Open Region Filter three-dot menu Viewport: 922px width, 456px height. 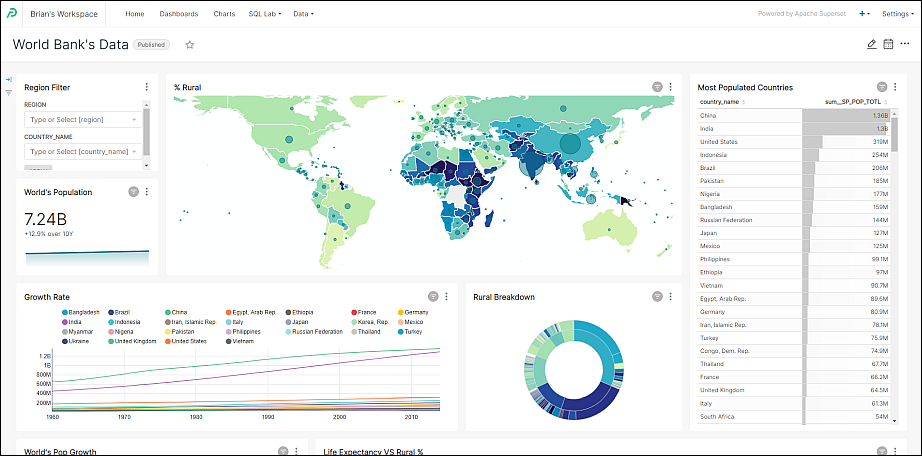[147, 87]
